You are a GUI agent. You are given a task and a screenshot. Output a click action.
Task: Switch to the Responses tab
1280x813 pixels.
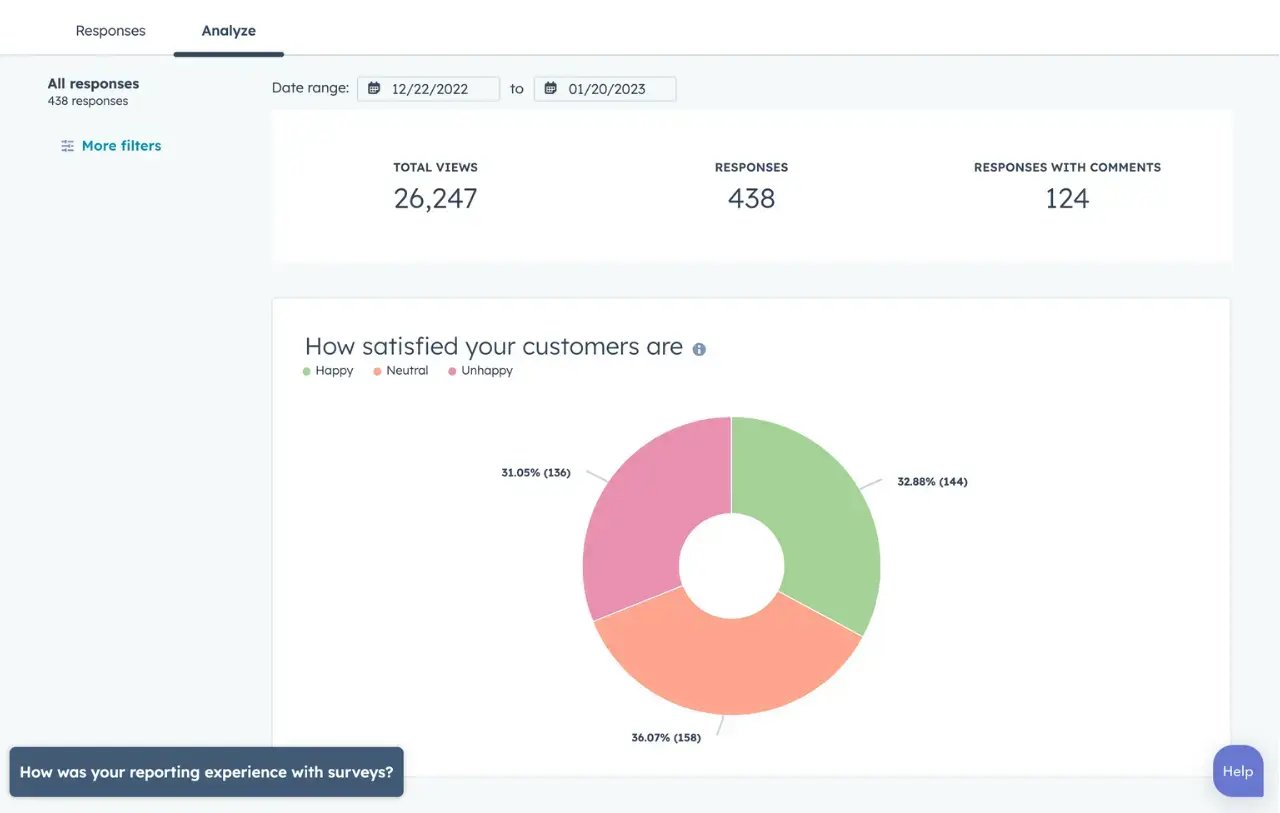point(110,30)
